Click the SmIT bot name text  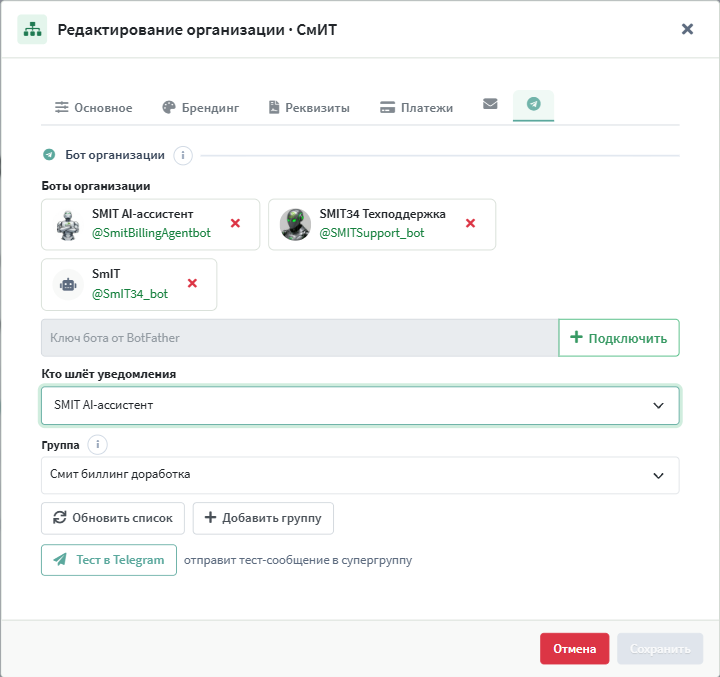click(106, 274)
